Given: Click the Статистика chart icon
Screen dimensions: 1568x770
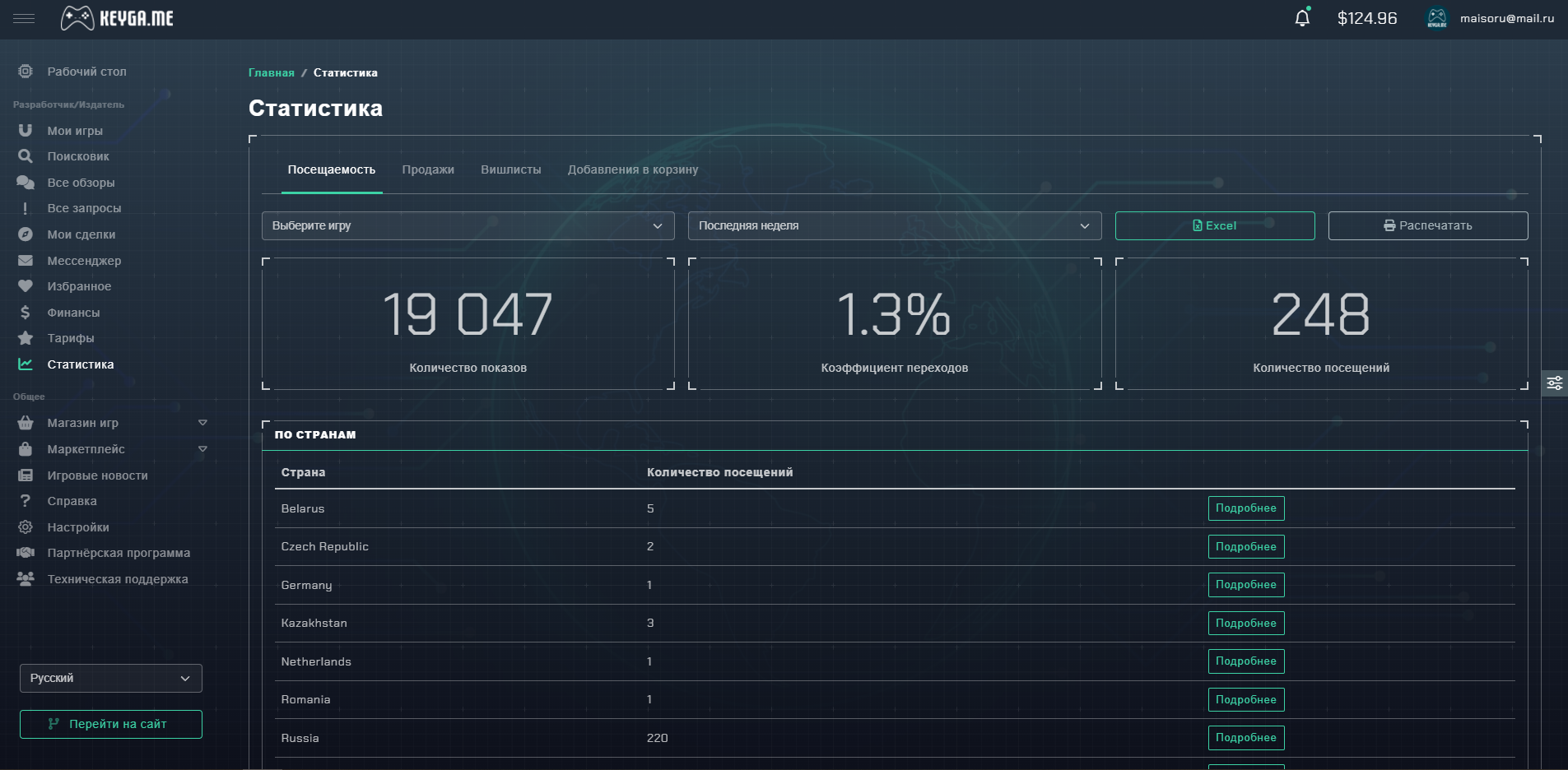Looking at the screenshot, I should pyautogui.click(x=26, y=364).
